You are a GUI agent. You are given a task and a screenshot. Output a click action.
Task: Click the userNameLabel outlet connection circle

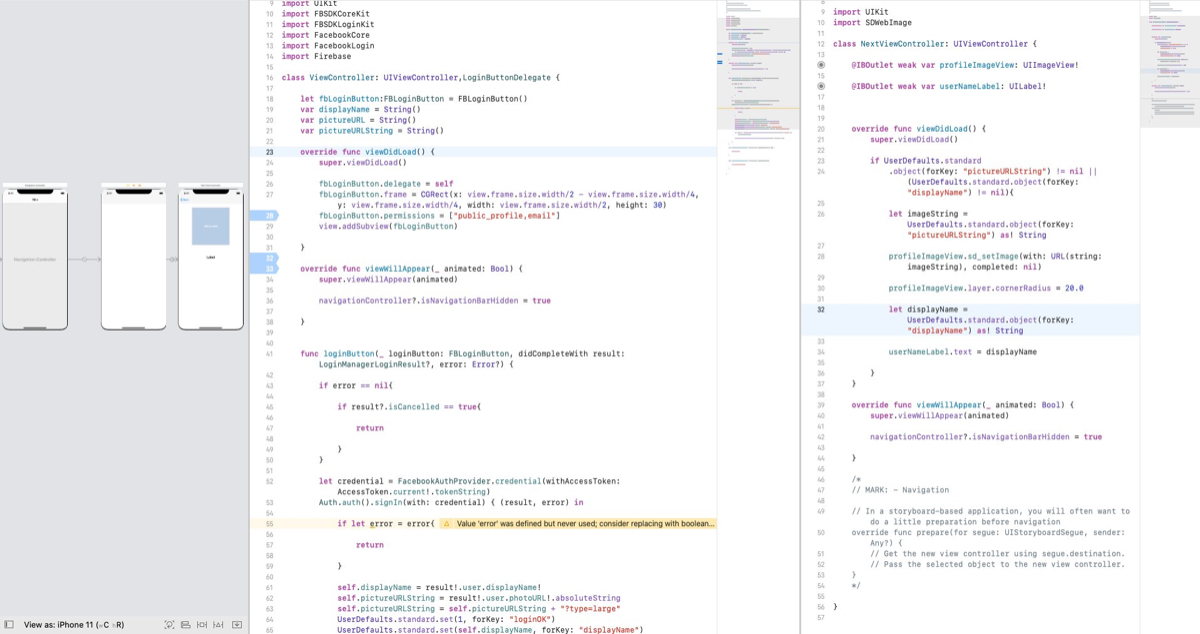[821, 86]
